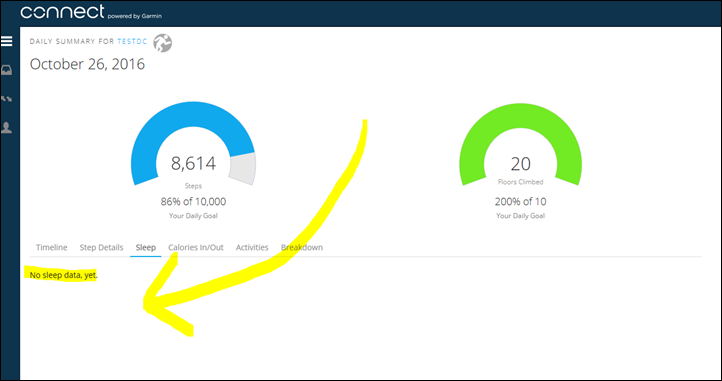Click the 8,614 steps count
The width and height of the screenshot is (722, 381).
(x=193, y=163)
